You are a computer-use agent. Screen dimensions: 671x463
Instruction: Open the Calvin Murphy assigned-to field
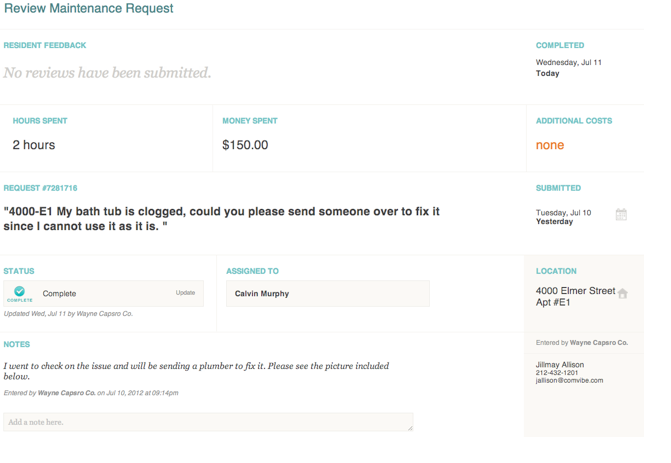coord(327,294)
